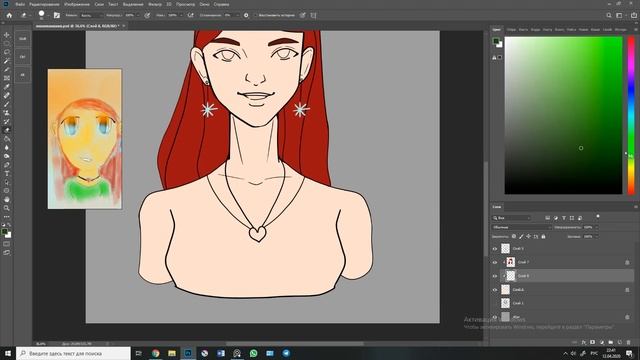The image size is (640, 360).
Task: Open the layer opacity dropdown
Action: coord(596,227)
